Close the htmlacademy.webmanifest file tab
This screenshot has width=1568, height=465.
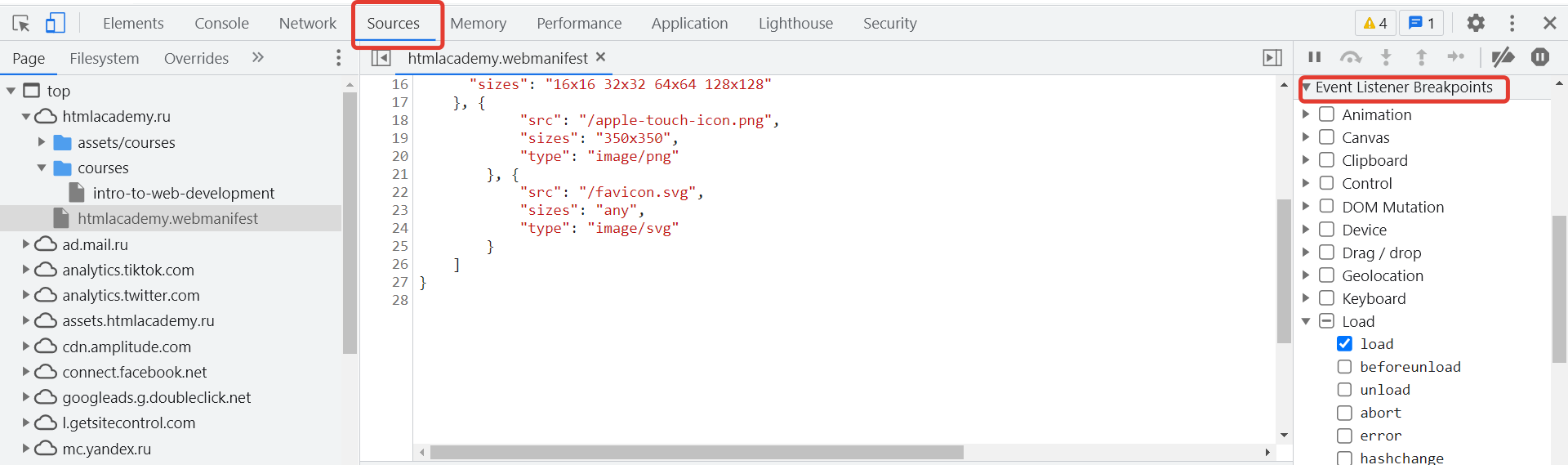tap(600, 57)
